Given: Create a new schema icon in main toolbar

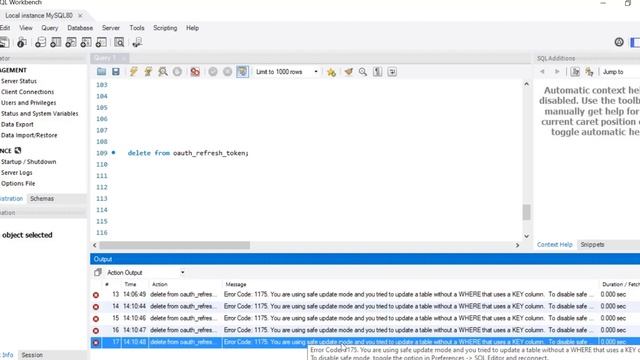Looking at the screenshot, I should (x=40, y=42).
